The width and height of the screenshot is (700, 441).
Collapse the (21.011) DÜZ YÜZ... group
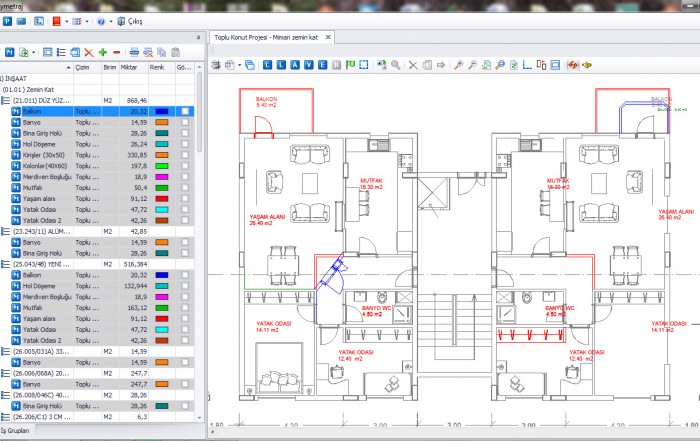(6, 100)
